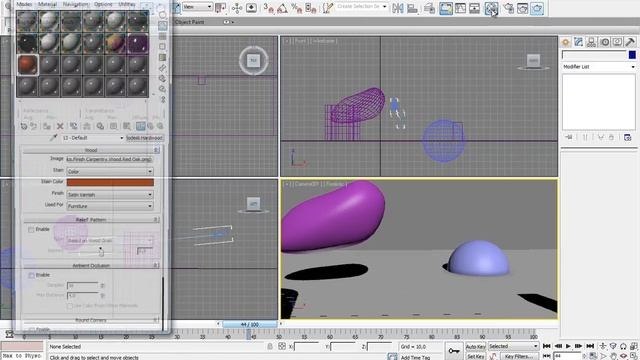
Task: Click the Align tool icon
Action: click(x=412, y=8)
